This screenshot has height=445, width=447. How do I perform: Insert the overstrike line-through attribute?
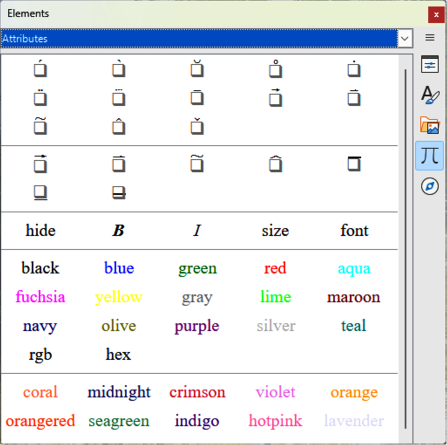coord(119,193)
